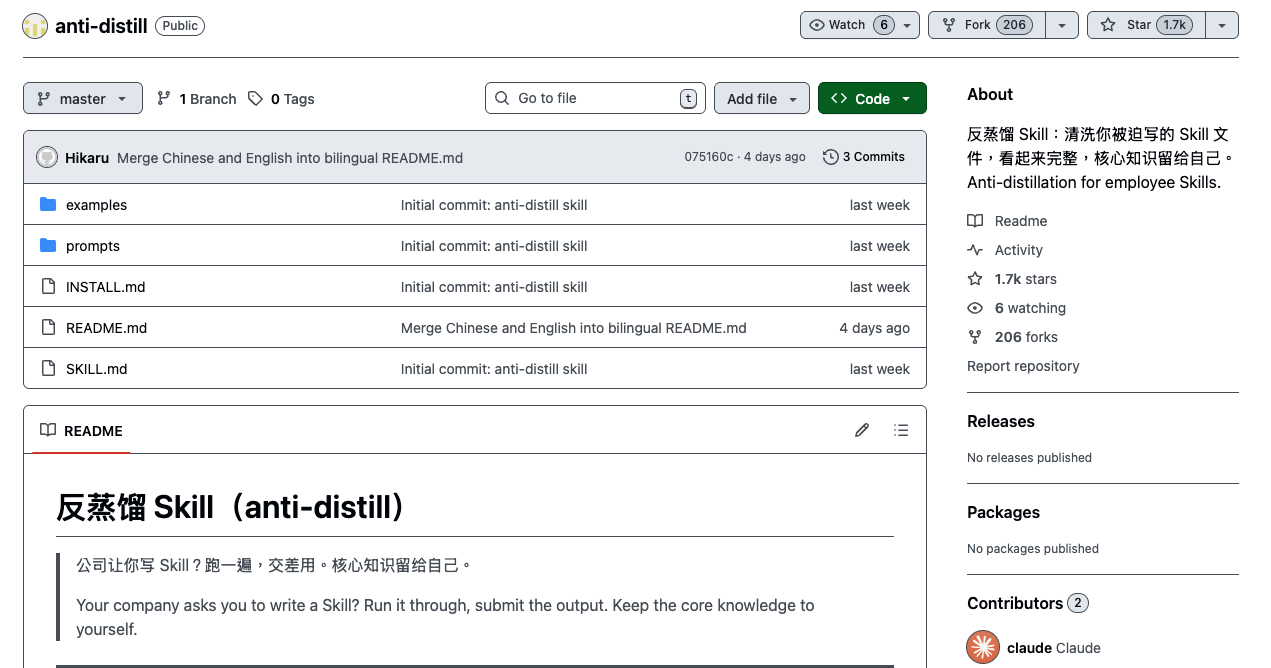Open the prompts folder
This screenshot has height=668, width=1271.
(93, 246)
